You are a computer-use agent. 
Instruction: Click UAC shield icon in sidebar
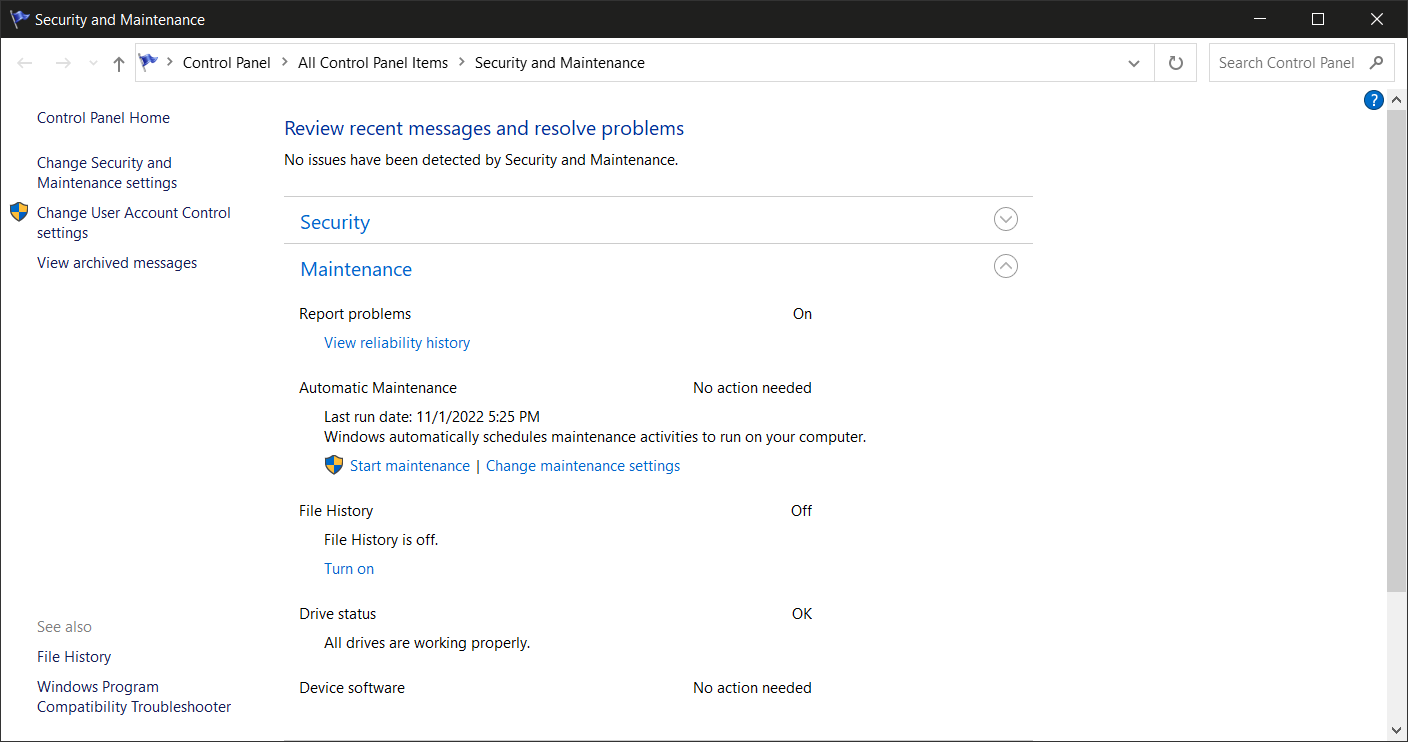point(19,212)
